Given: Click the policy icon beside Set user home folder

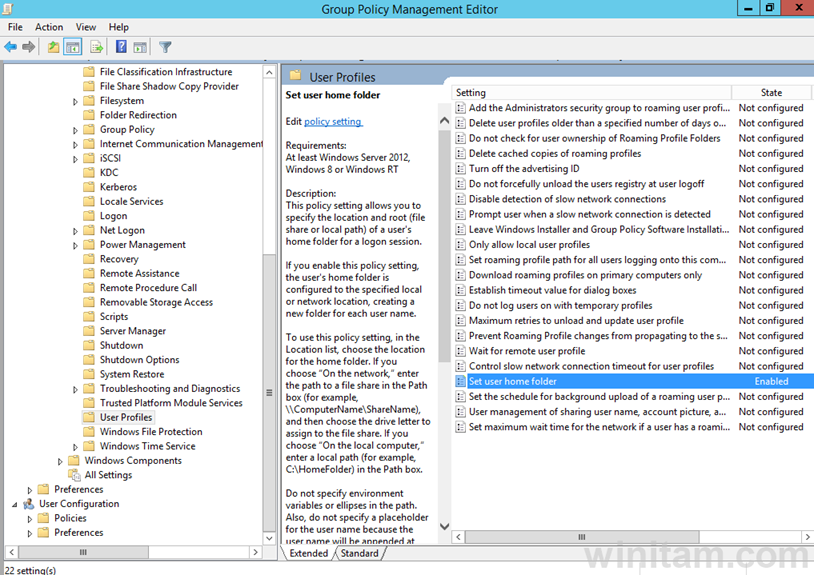Looking at the screenshot, I should point(460,381).
